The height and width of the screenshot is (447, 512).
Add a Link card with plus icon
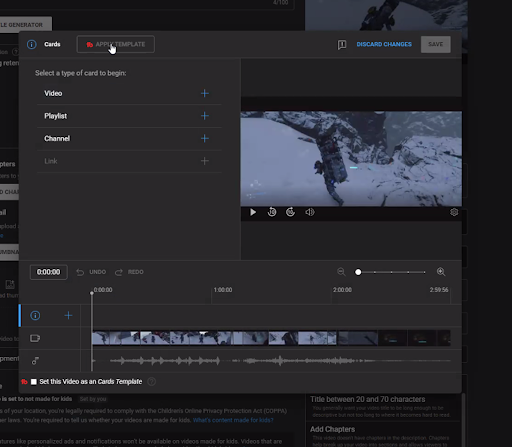click(x=205, y=161)
